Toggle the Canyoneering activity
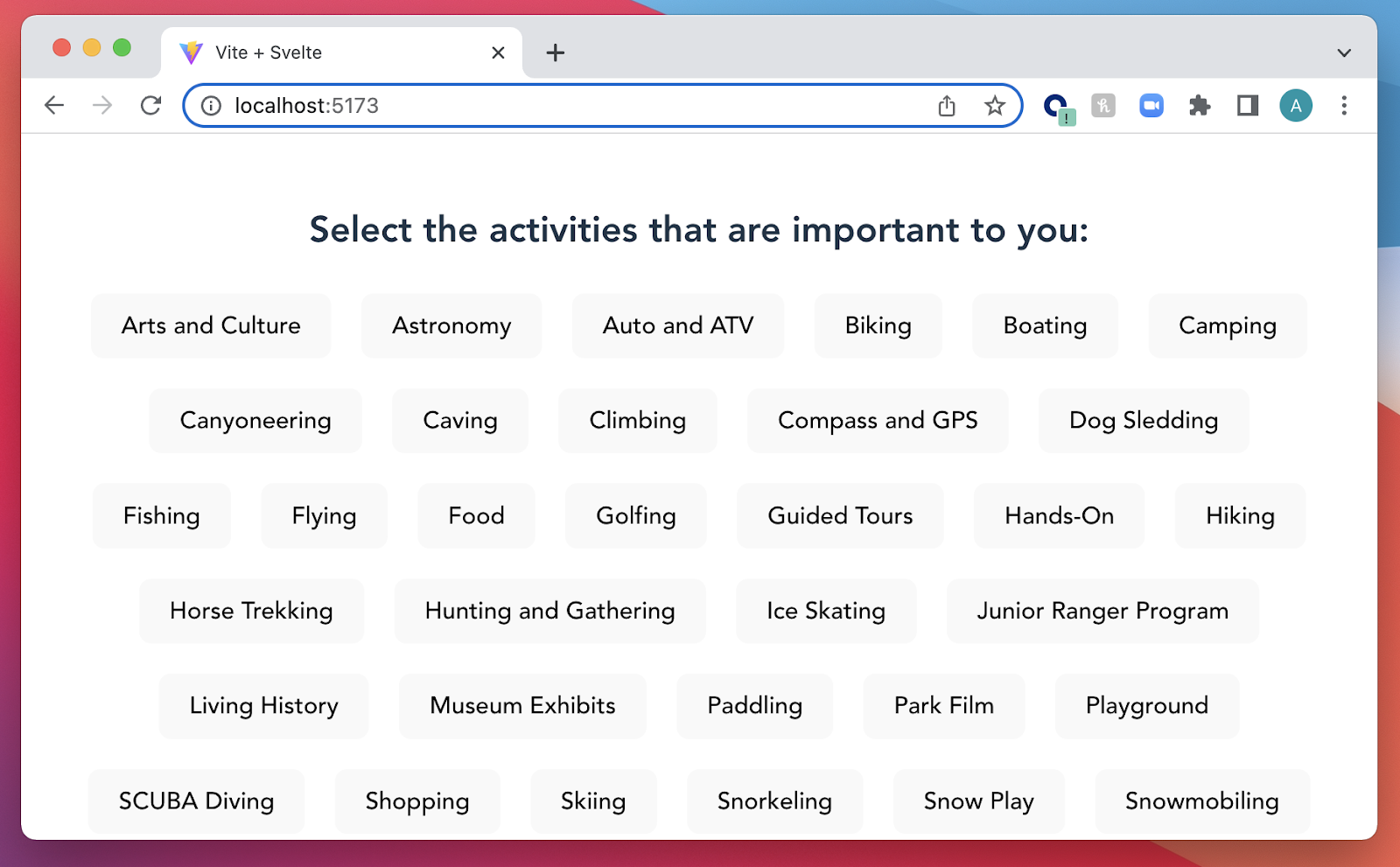The width and height of the screenshot is (1400, 867). coord(255,421)
